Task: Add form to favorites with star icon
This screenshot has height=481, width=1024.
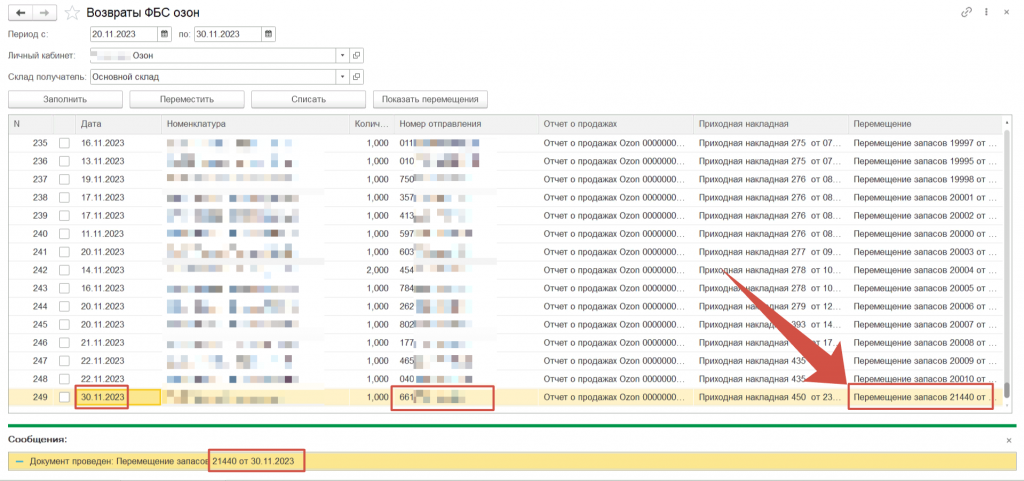Action: pos(71,13)
